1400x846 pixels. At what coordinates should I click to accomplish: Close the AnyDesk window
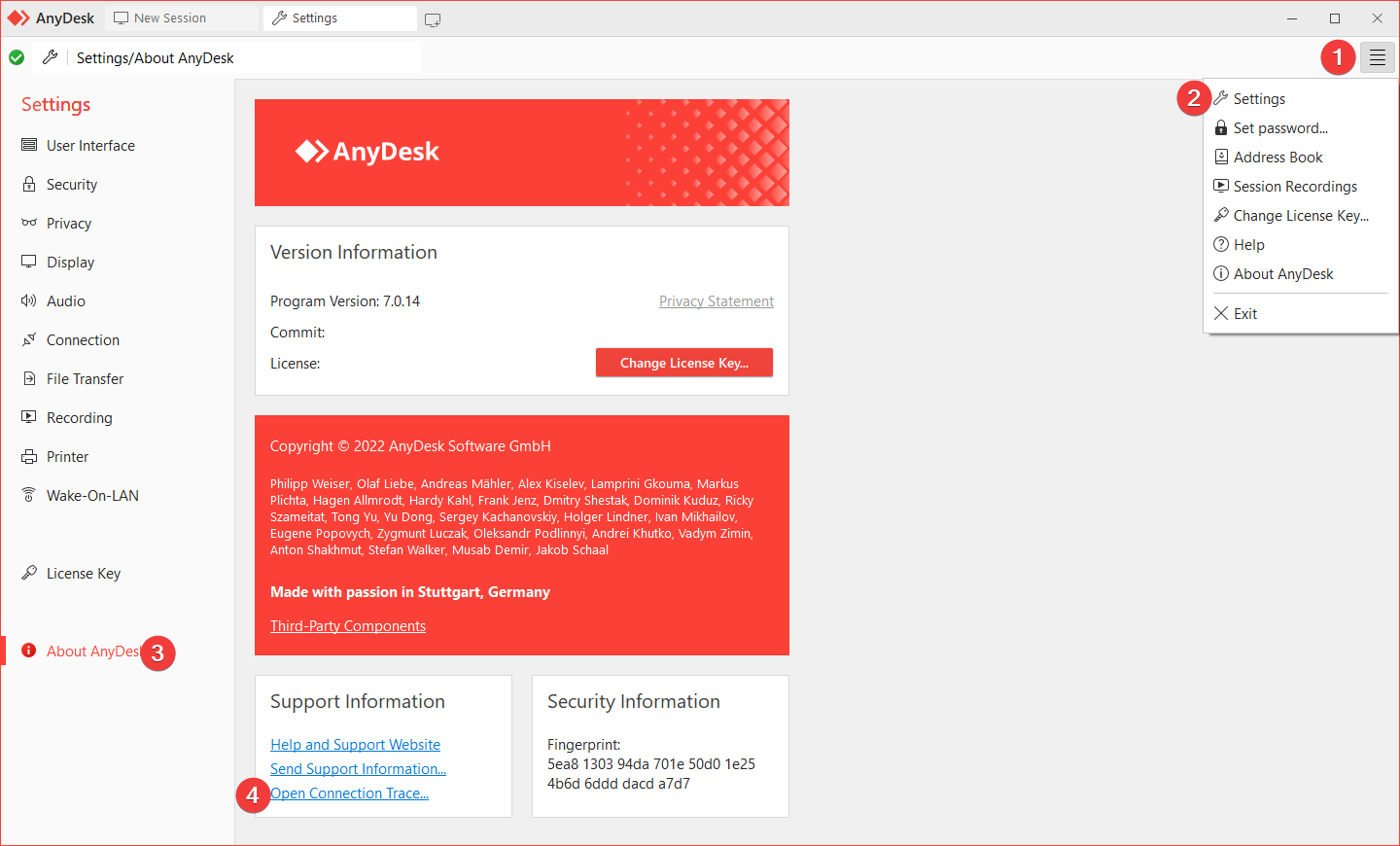coord(1378,18)
